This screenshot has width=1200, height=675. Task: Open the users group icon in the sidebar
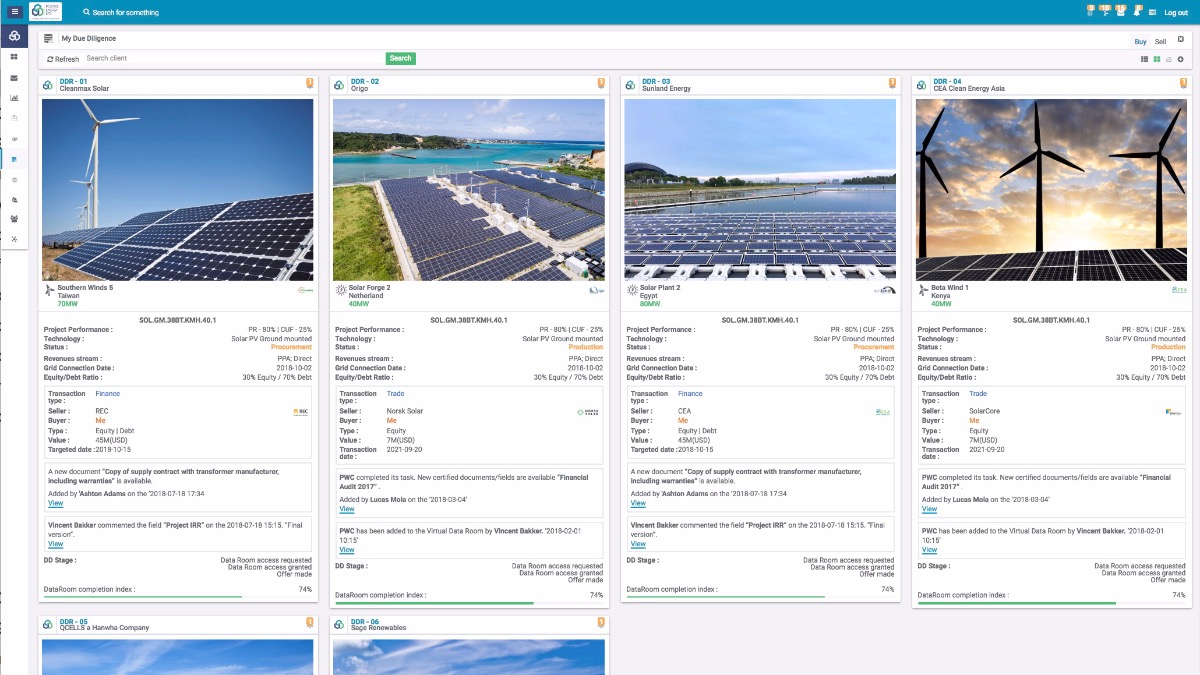[x=14, y=219]
